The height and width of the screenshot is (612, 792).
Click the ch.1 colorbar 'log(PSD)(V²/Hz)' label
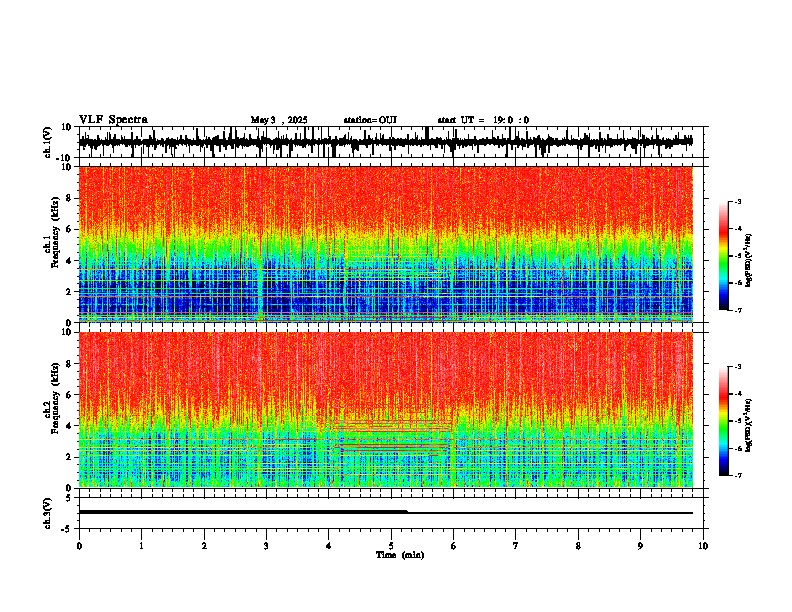[x=749, y=261]
